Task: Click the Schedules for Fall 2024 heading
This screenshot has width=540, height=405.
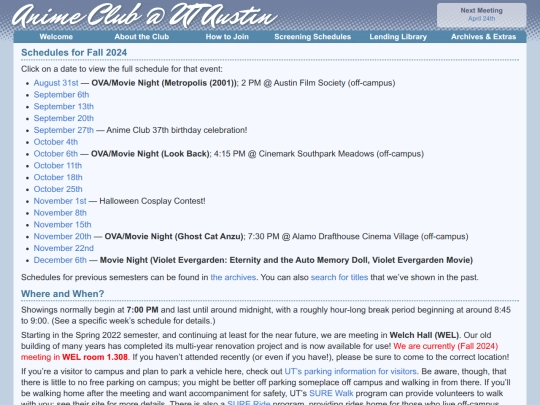Action: 74,53
